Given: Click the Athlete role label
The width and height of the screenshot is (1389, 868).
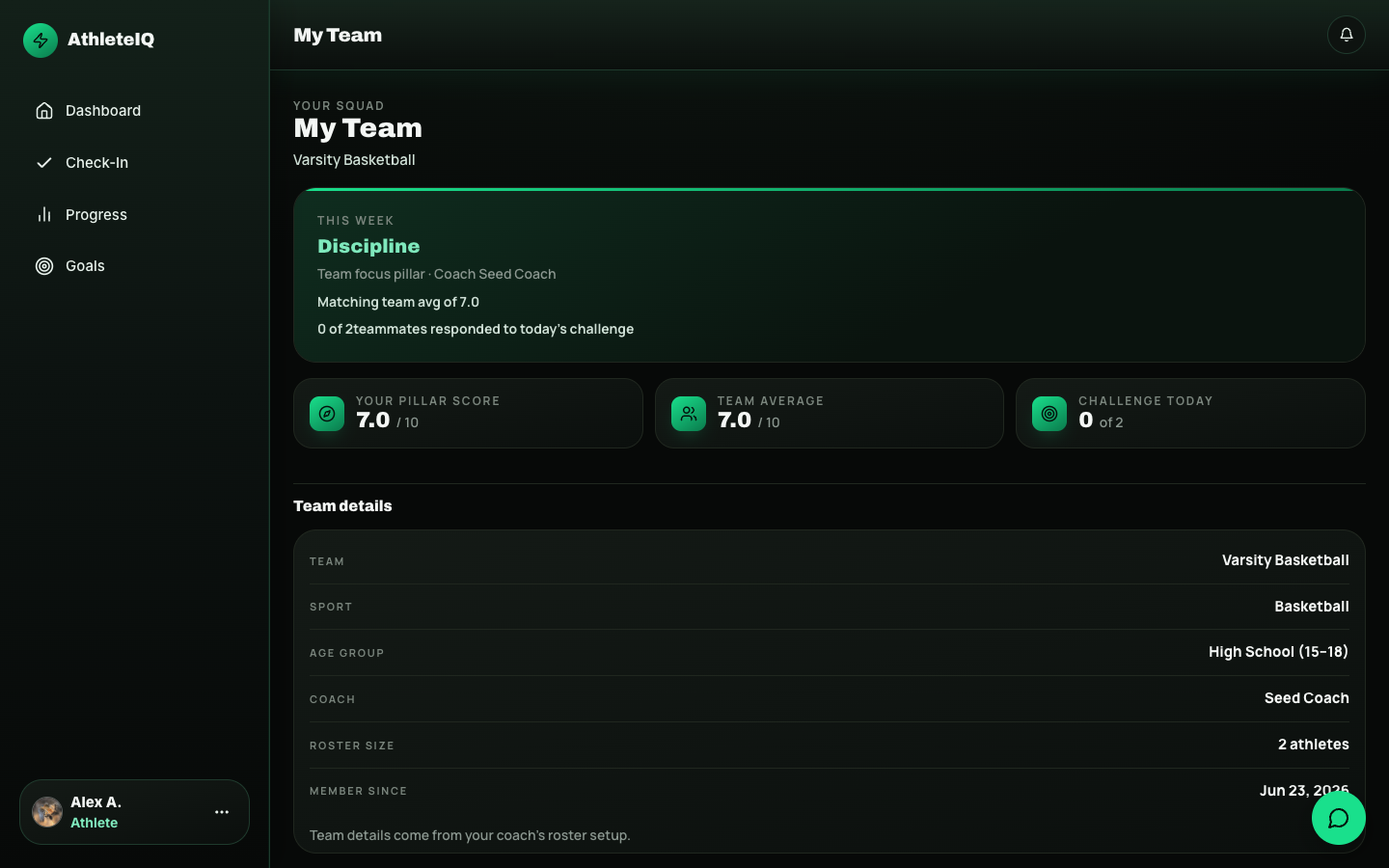Looking at the screenshot, I should point(94,823).
